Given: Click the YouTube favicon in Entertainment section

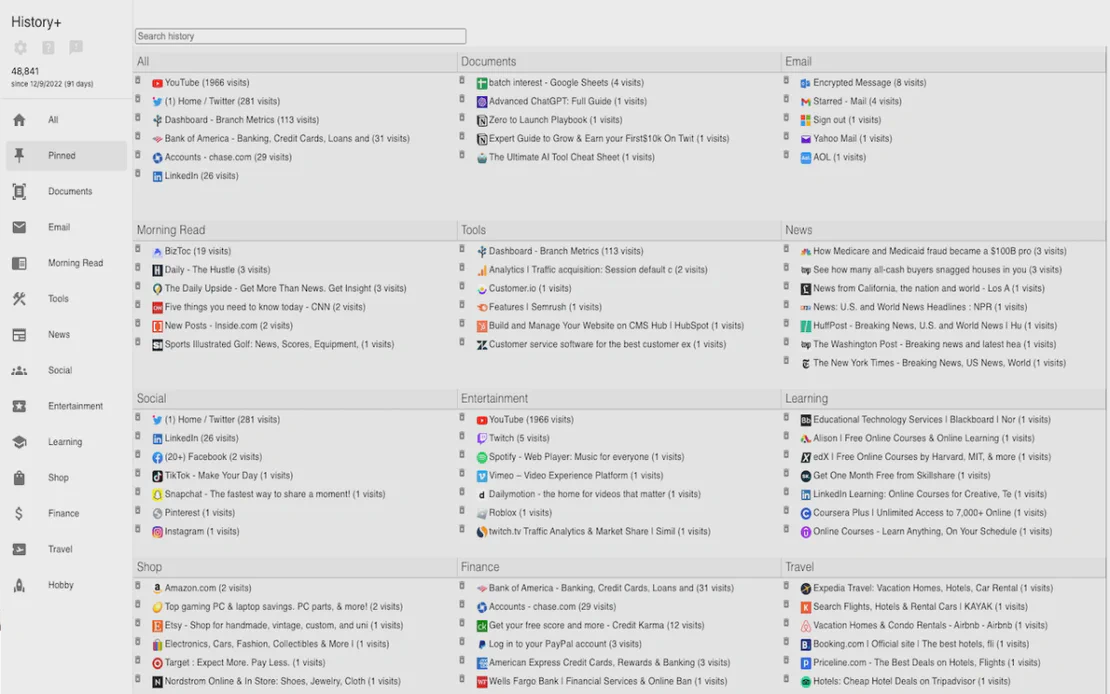Looking at the screenshot, I should [x=481, y=420].
